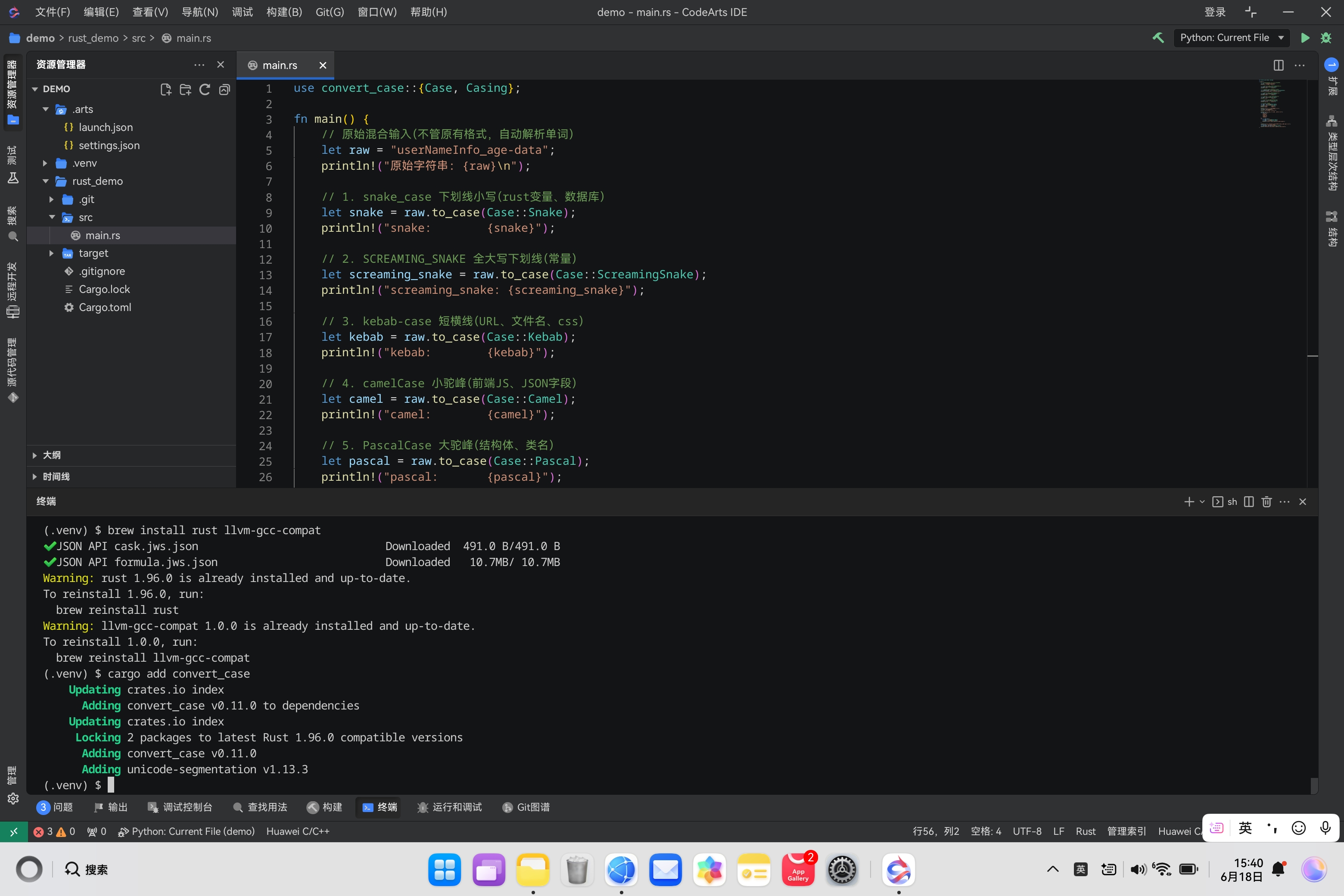Screen dimensions: 1344x896
Task: Open the source control panel in sidebar
Action: [12, 370]
